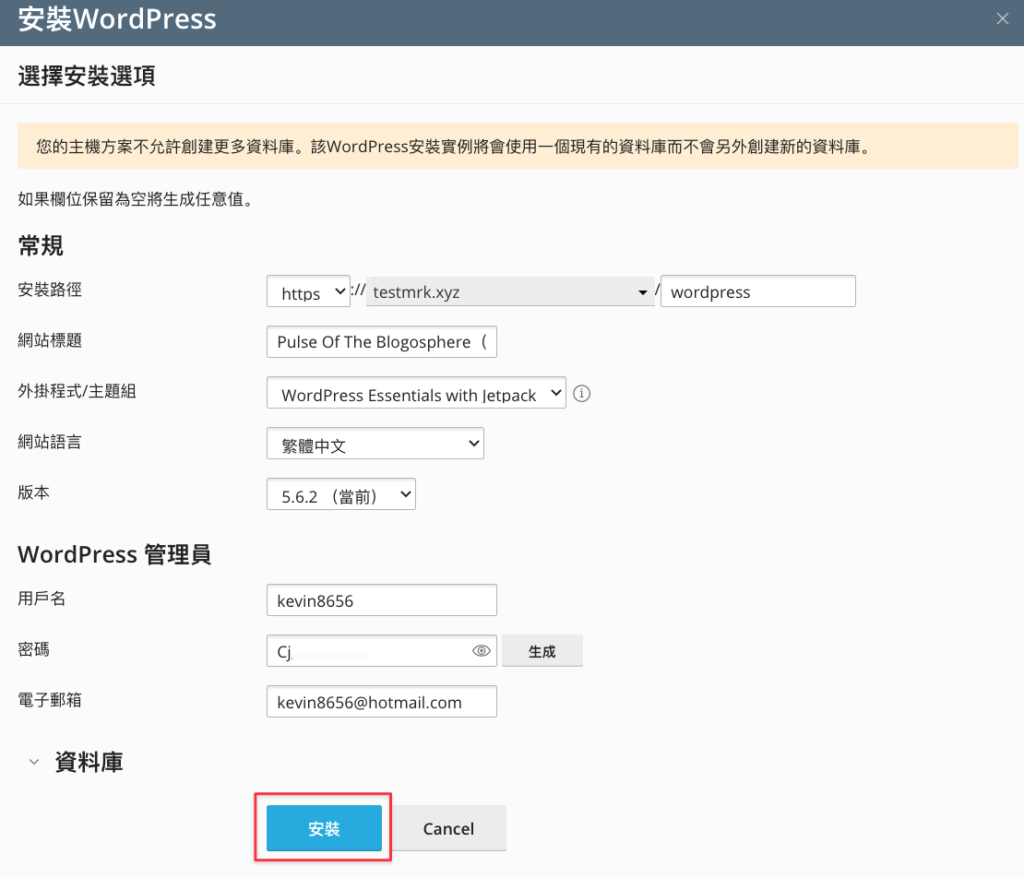Toggle password visibility eye icon
Viewport: 1024px width, 878px height.
pyautogui.click(x=481, y=651)
